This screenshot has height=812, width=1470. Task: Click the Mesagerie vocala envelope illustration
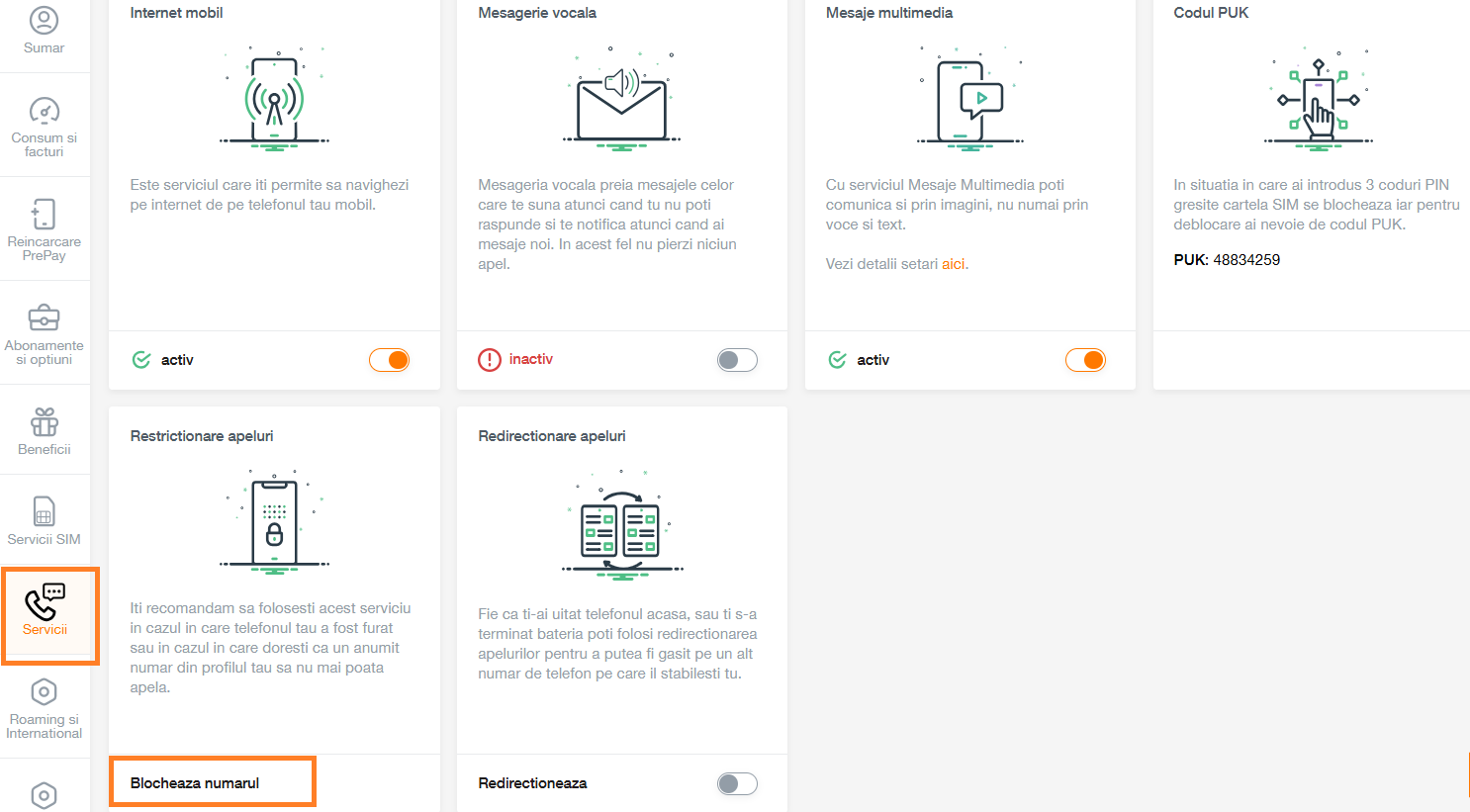coord(621,99)
